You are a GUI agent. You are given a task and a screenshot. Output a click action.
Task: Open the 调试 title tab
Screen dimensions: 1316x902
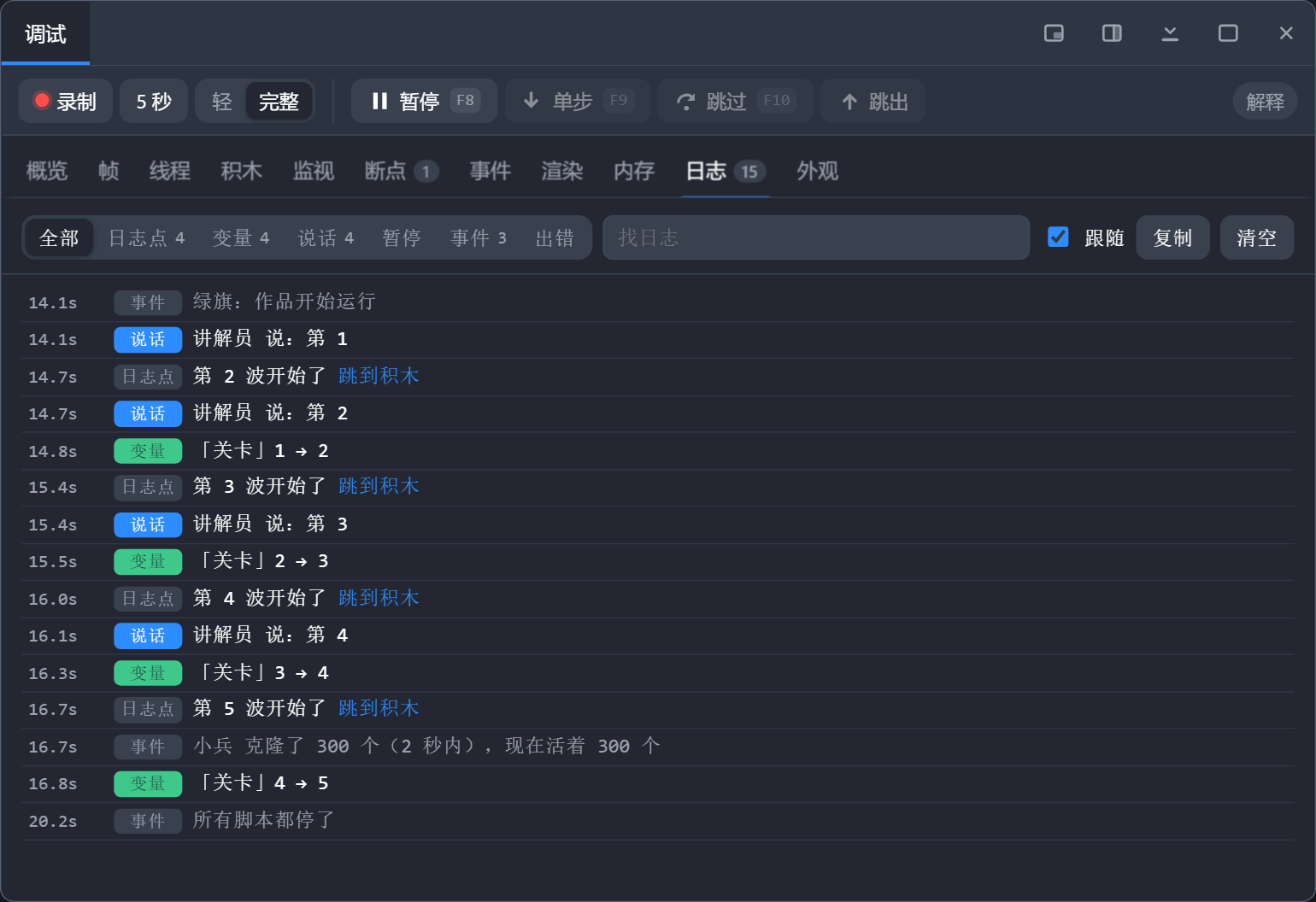[45, 33]
